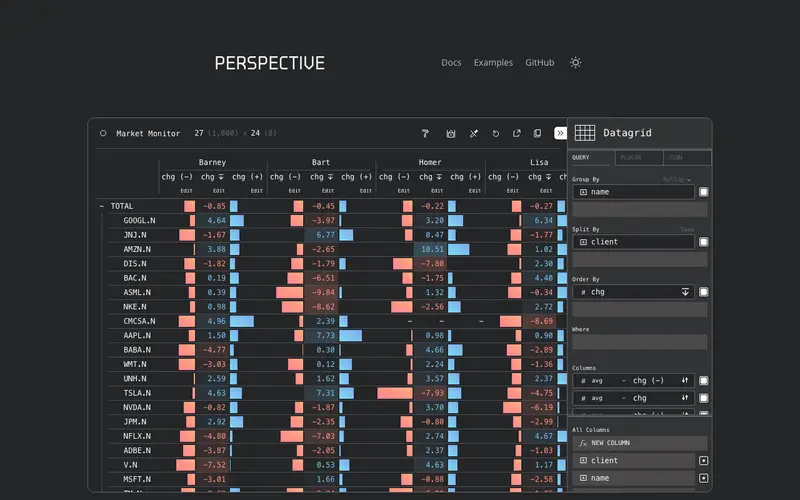
Task: Uncheck the chg (-) column checkbox
Action: (x=704, y=381)
